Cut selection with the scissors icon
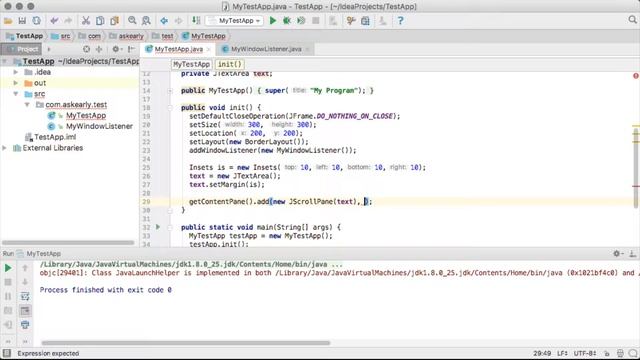 coord(86,20)
